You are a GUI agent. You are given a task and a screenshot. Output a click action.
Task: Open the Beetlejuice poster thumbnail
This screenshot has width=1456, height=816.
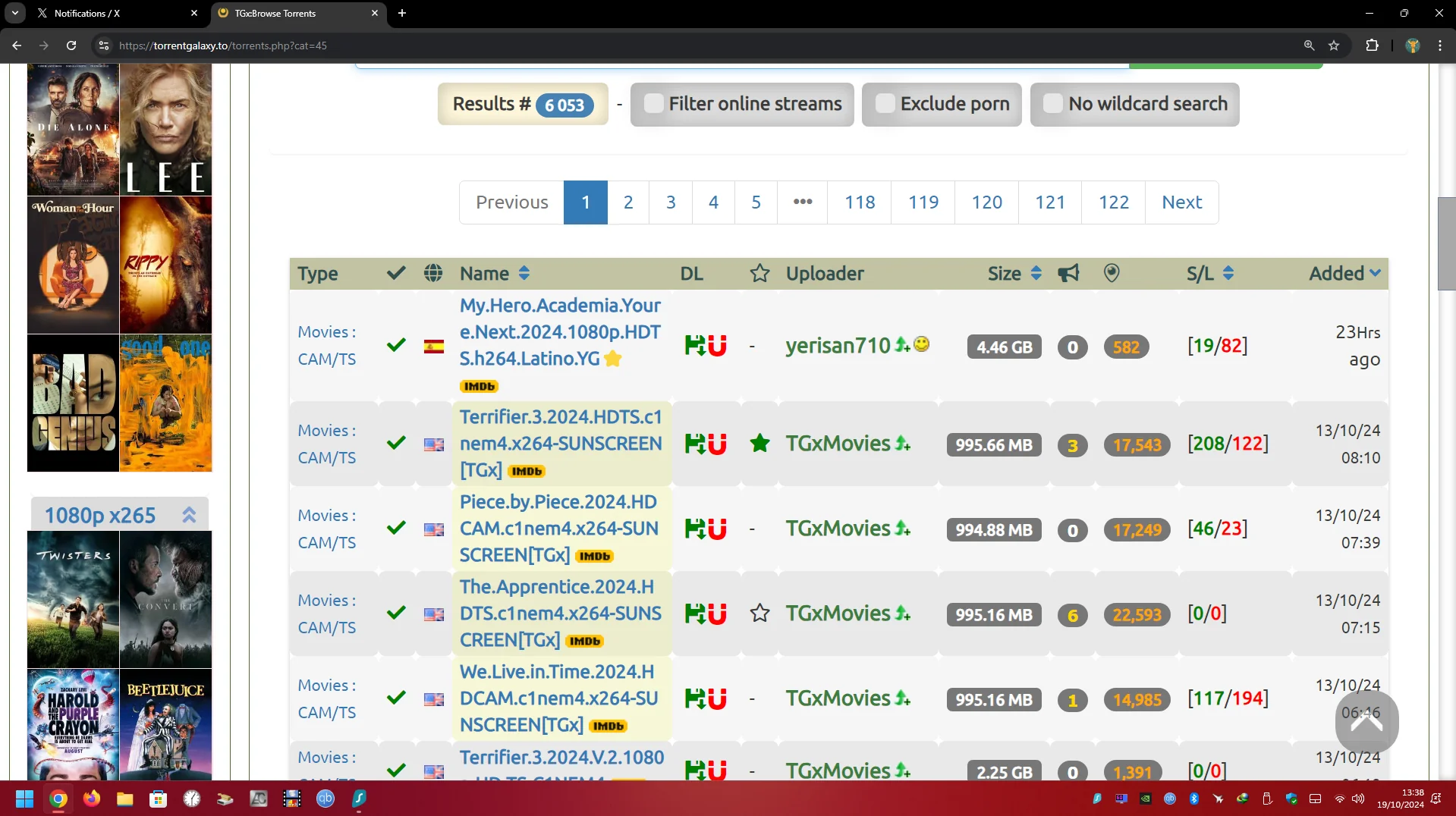click(165, 724)
